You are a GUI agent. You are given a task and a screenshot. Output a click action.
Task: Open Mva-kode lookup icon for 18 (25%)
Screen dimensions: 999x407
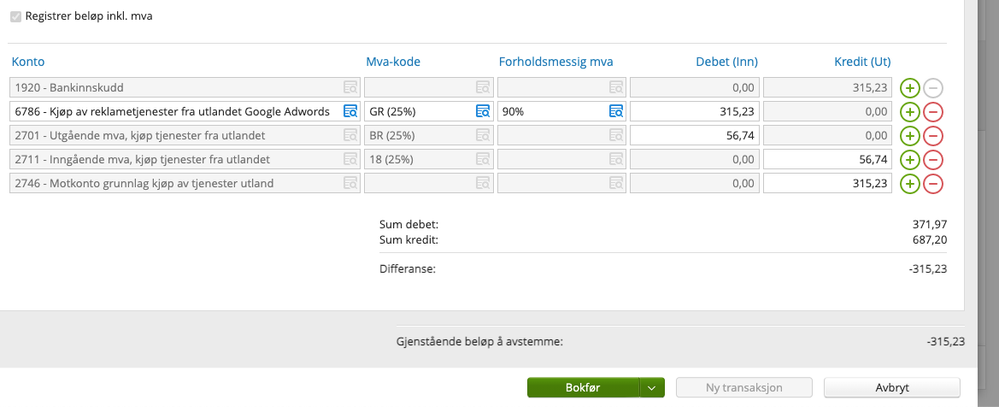[483, 159]
